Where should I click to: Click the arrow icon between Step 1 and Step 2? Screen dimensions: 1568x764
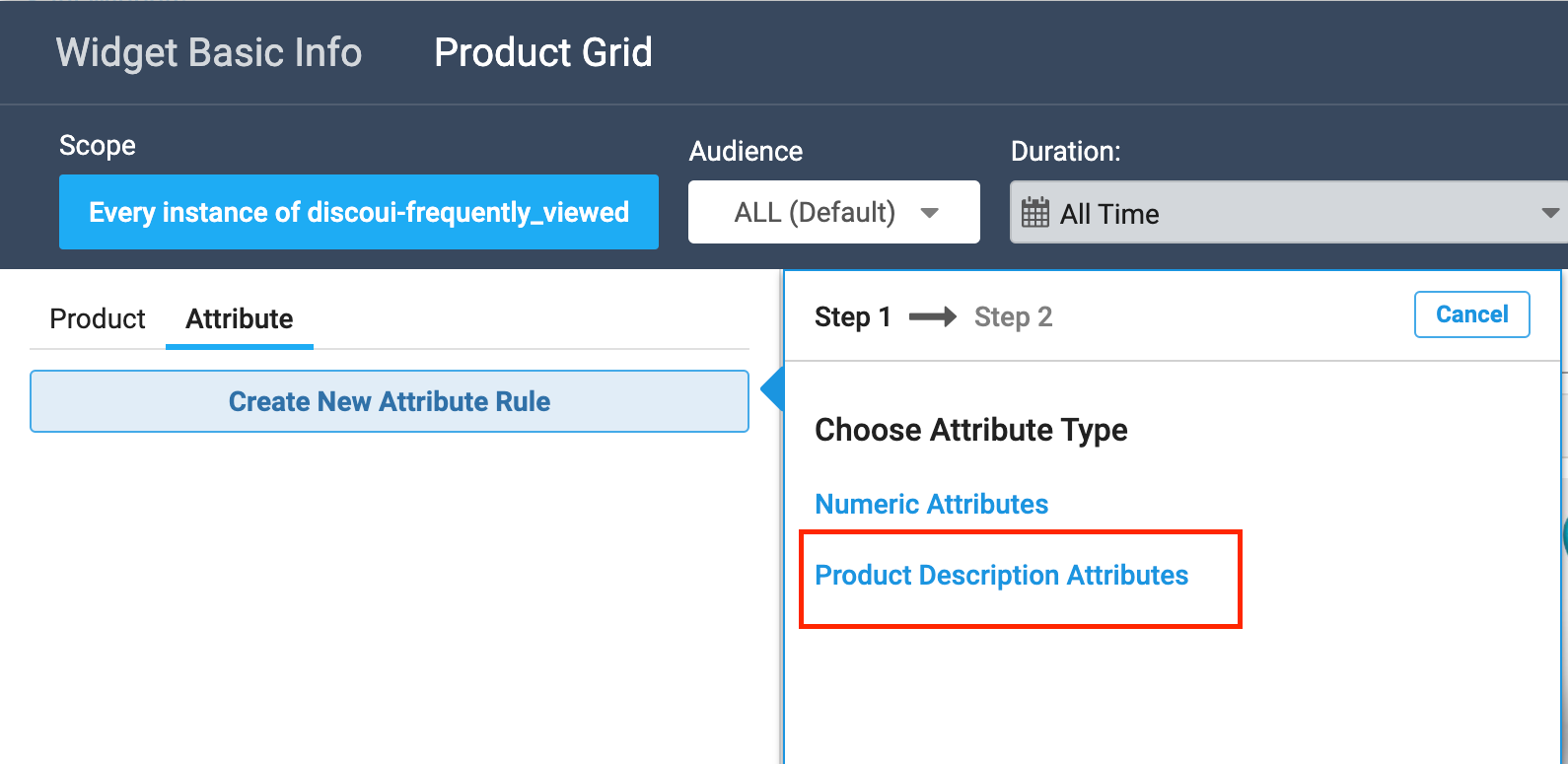932,316
